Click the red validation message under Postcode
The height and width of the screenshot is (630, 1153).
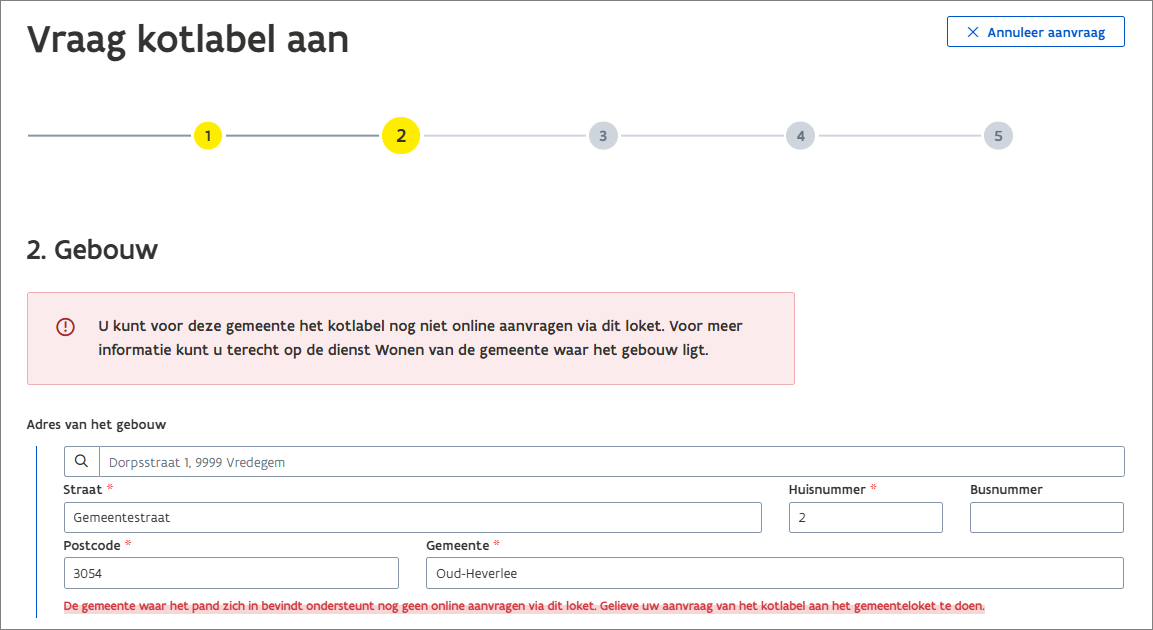524,606
